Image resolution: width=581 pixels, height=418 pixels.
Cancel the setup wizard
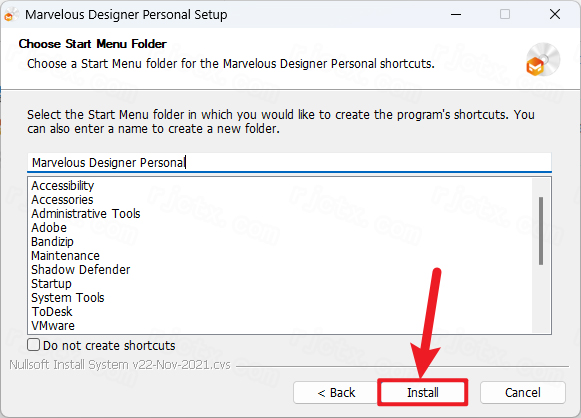tap(522, 392)
